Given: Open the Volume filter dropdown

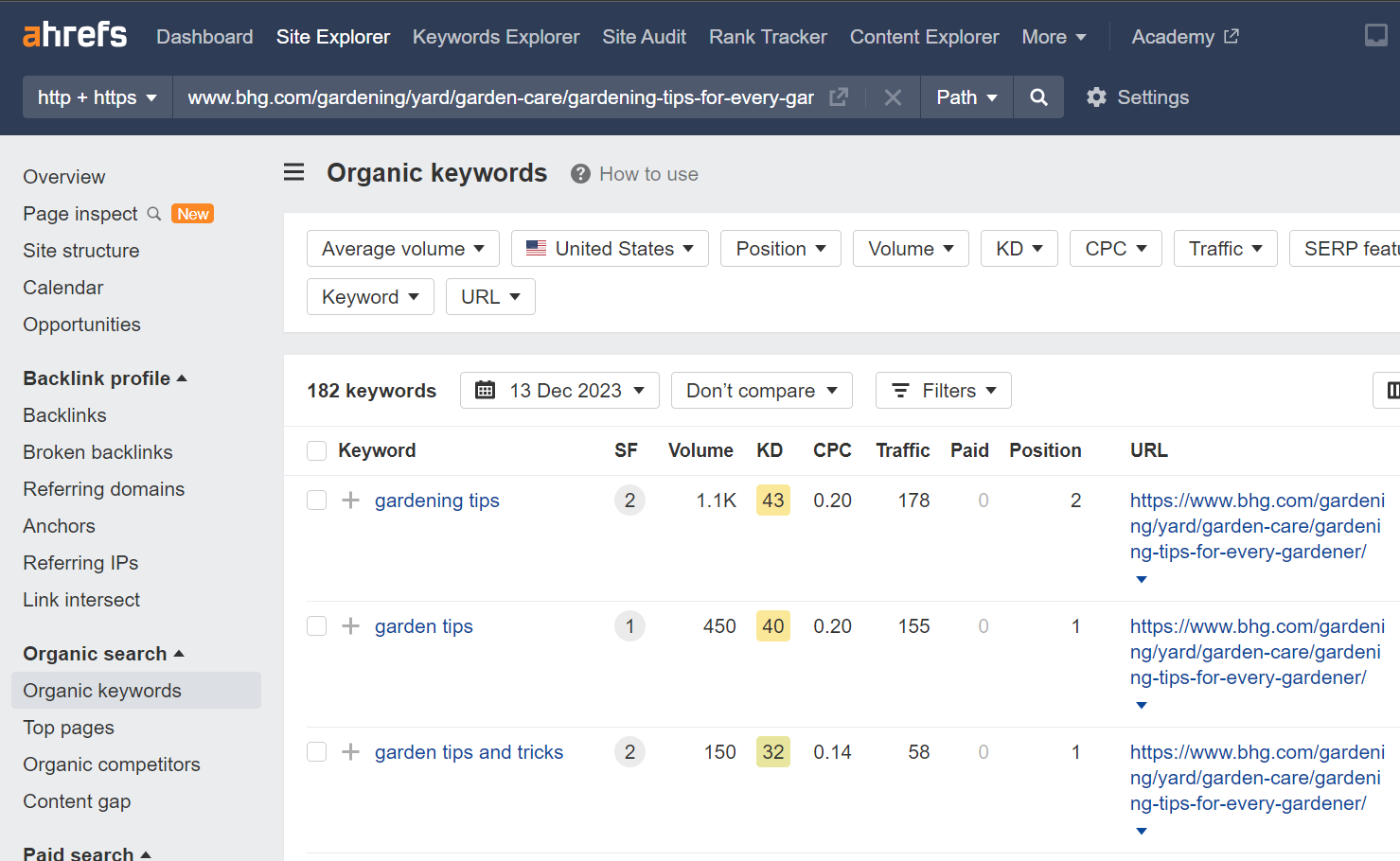Looking at the screenshot, I should (x=911, y=249).
